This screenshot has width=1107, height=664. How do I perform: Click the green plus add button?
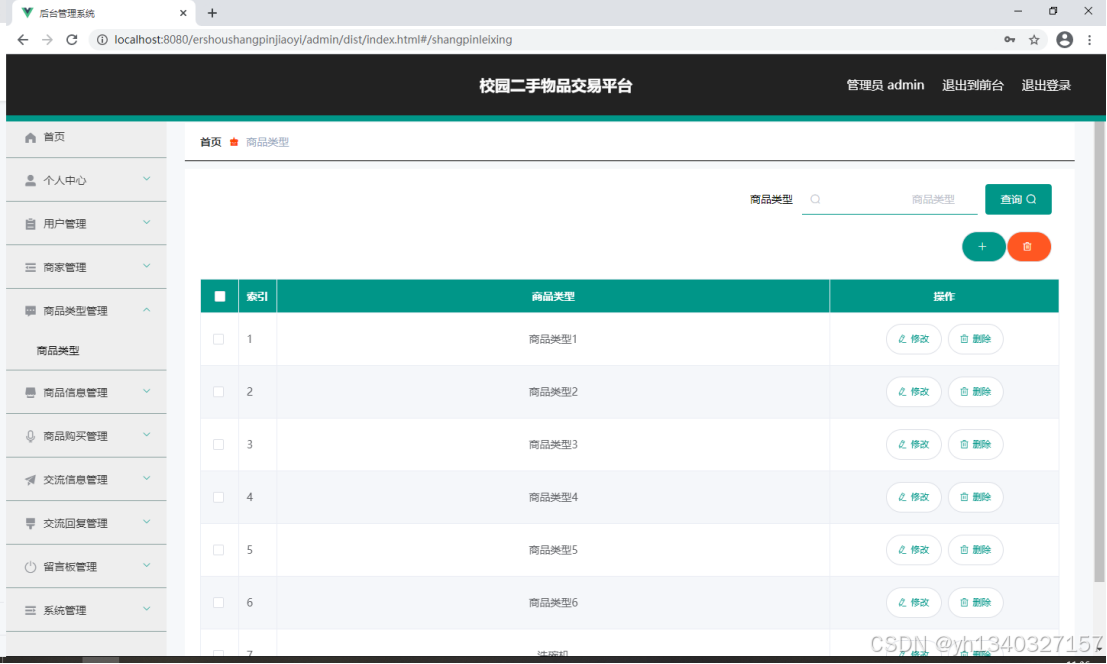(x=983, y=247)
